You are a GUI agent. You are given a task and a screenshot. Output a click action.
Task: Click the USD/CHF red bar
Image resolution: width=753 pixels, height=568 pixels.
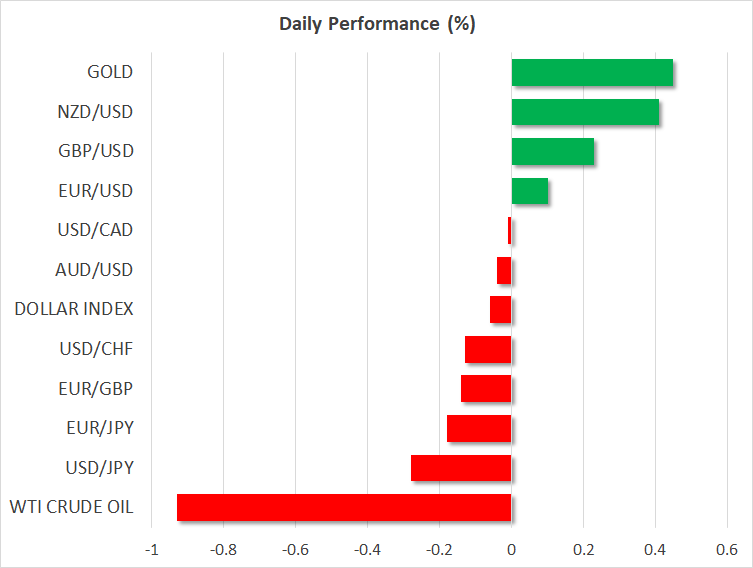(x=488, y=349)
